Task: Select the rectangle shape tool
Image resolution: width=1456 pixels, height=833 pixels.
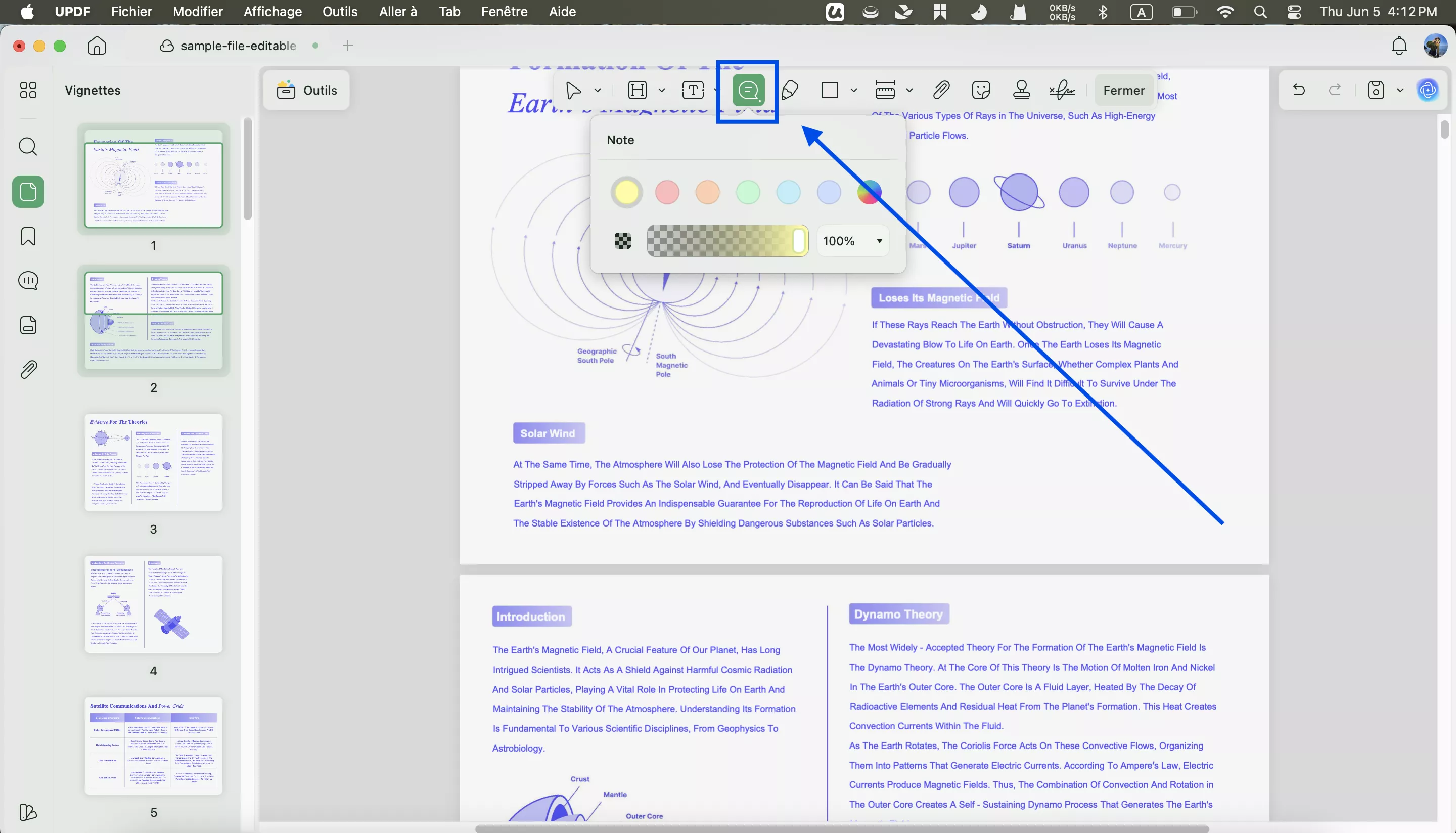Action: [829, 91]
